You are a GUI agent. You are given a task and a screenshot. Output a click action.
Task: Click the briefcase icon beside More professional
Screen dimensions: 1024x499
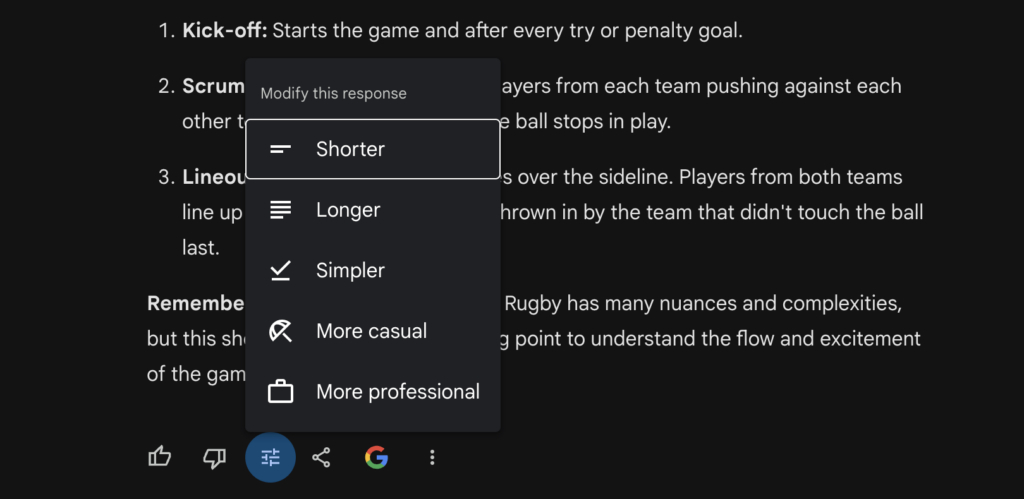pos(280,392)
